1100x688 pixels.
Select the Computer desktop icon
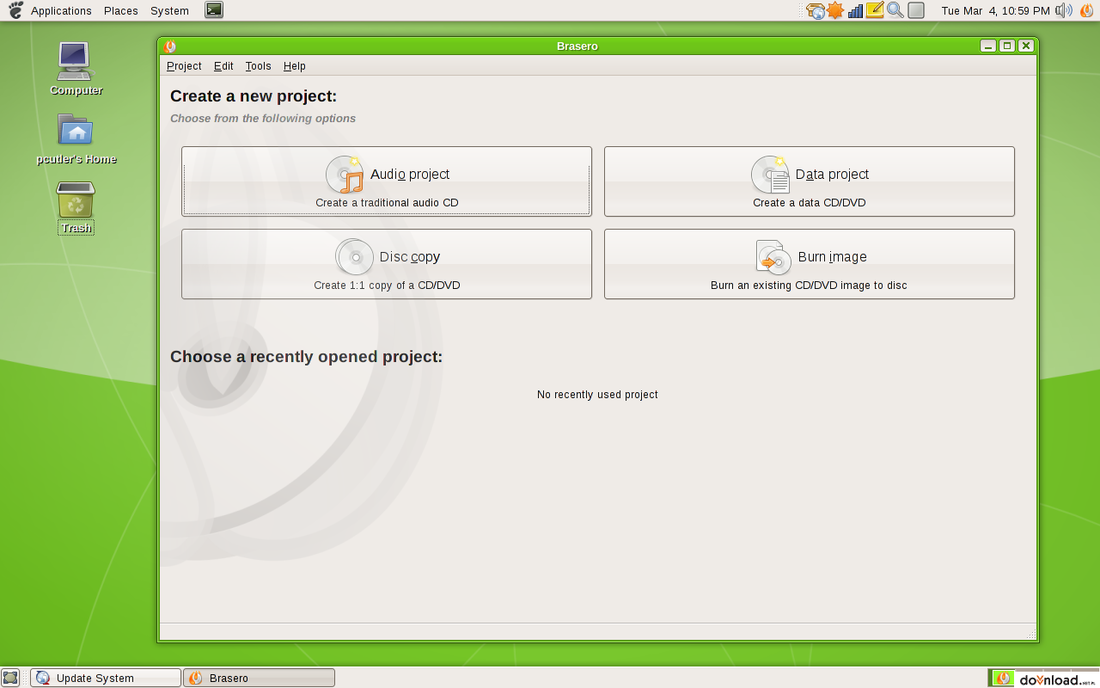coord(75,69)
